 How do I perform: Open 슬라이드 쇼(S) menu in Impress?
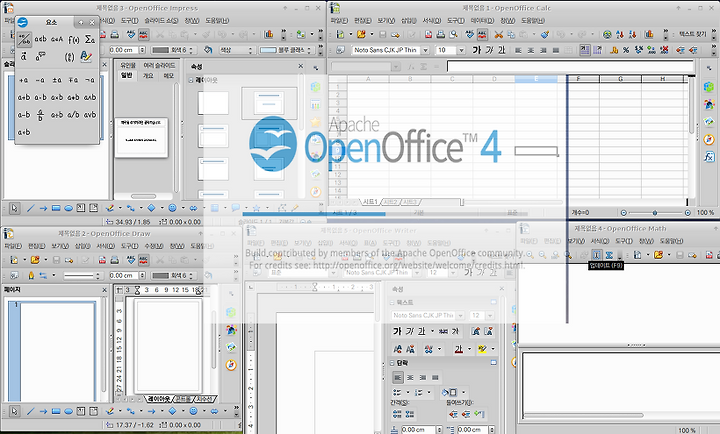[x=161, y=21]
